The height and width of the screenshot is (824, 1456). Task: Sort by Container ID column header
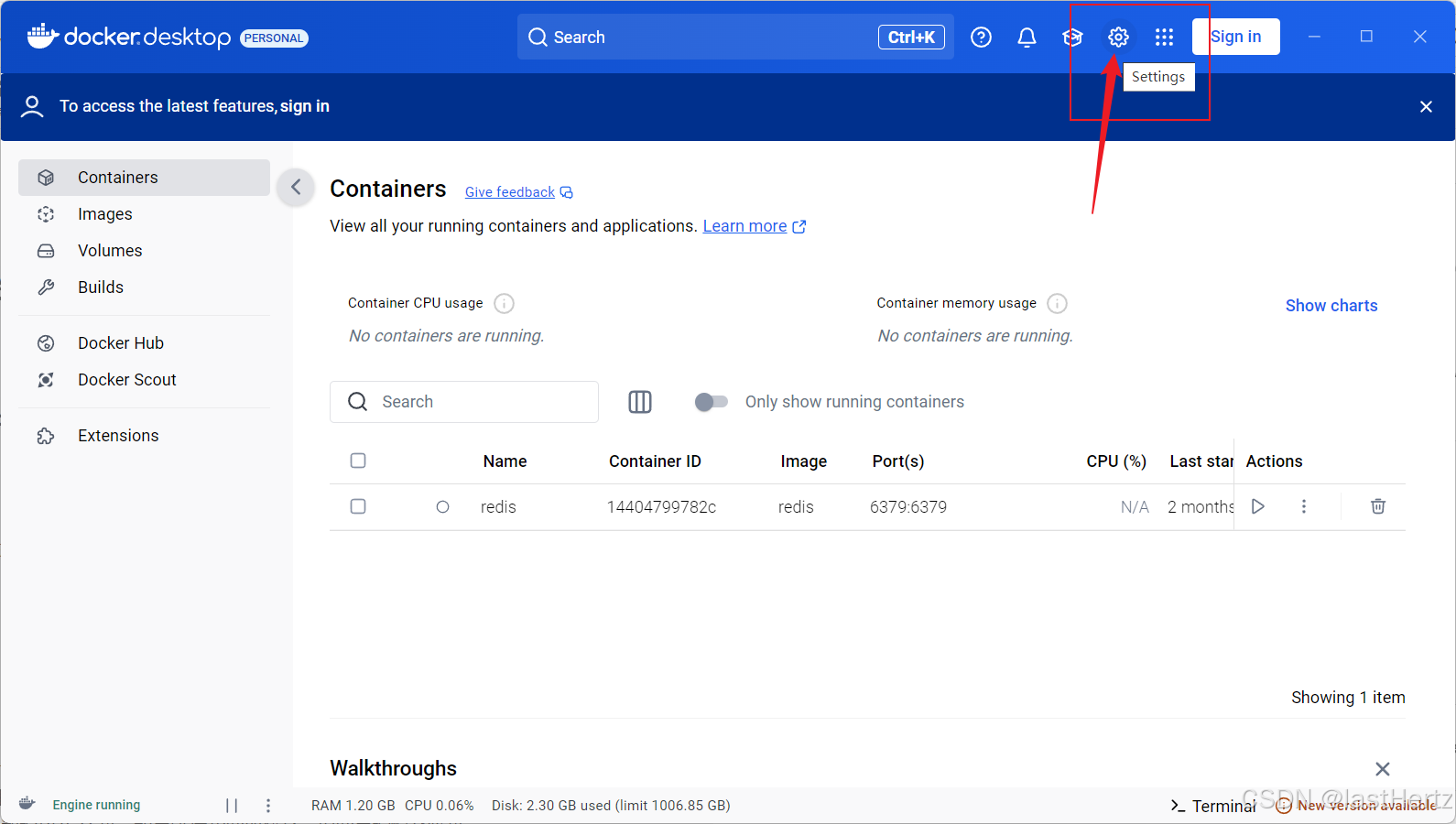pyautogui.click(x=655, y=461)
